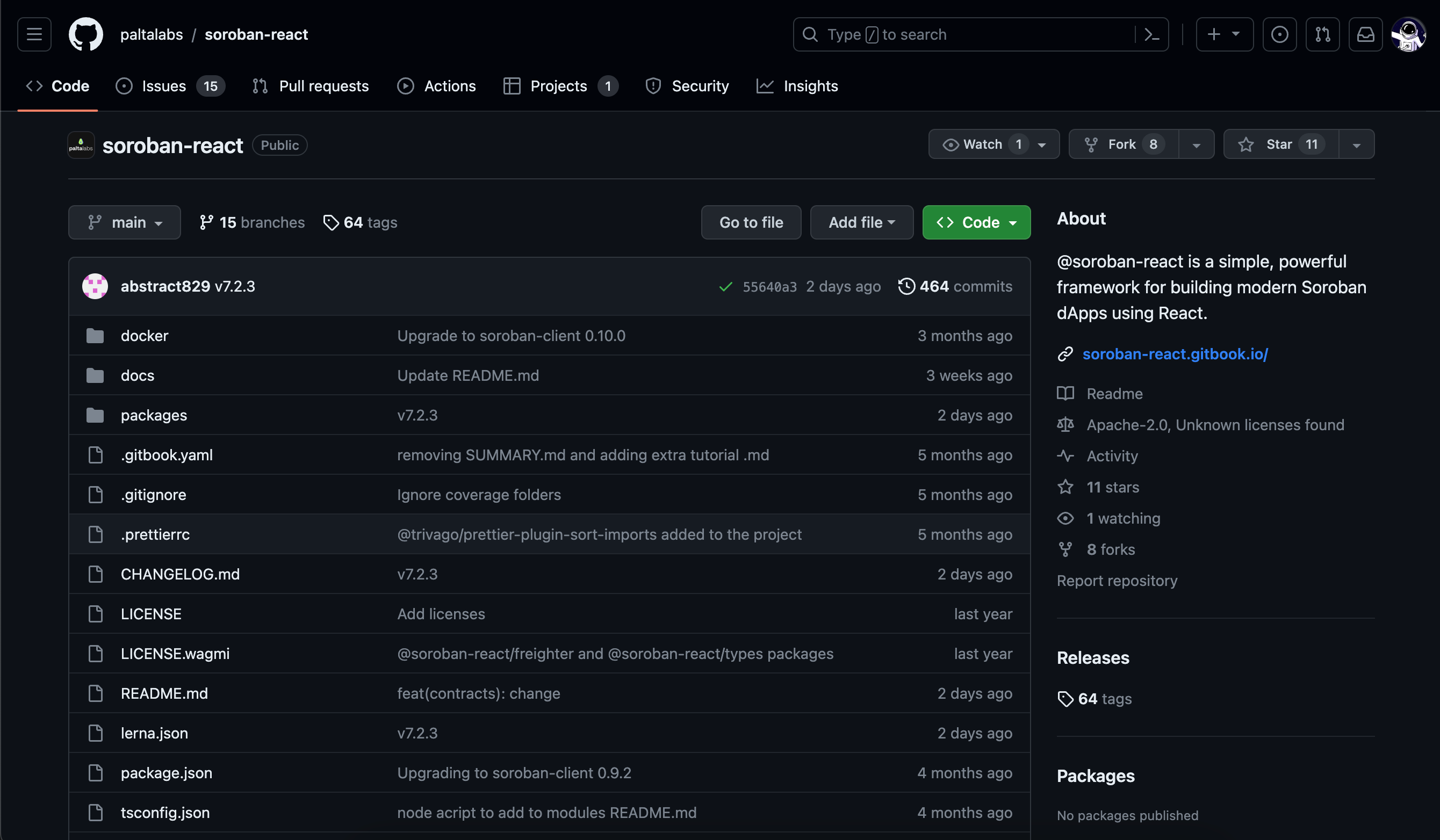Open the green Code clone dropdown
1440x840 pixels.
point(976,222)
